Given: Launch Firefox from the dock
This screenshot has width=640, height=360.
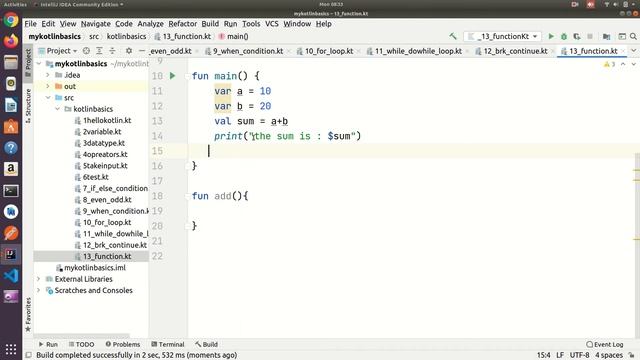Looking at the screenshot, I should pos(11,41).
